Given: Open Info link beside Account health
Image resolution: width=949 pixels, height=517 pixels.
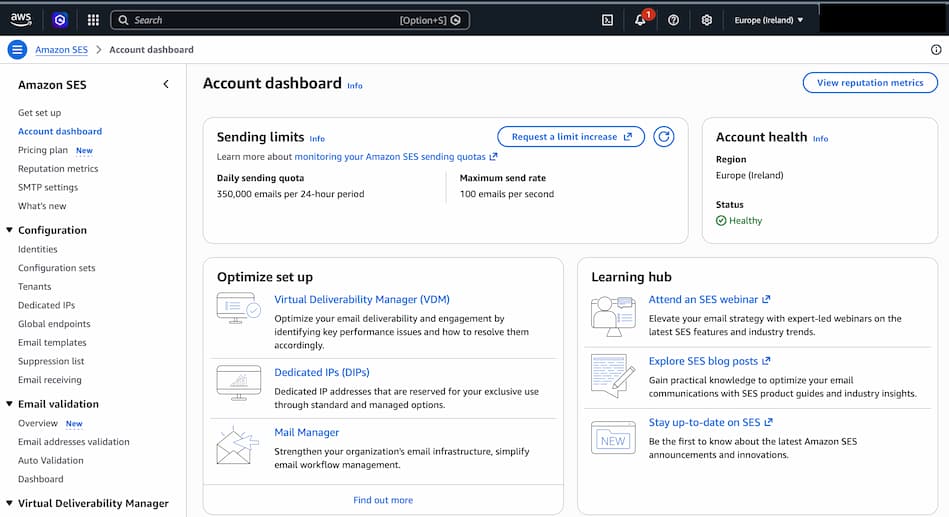Looking at the screenshot, I should coord(820,139).
